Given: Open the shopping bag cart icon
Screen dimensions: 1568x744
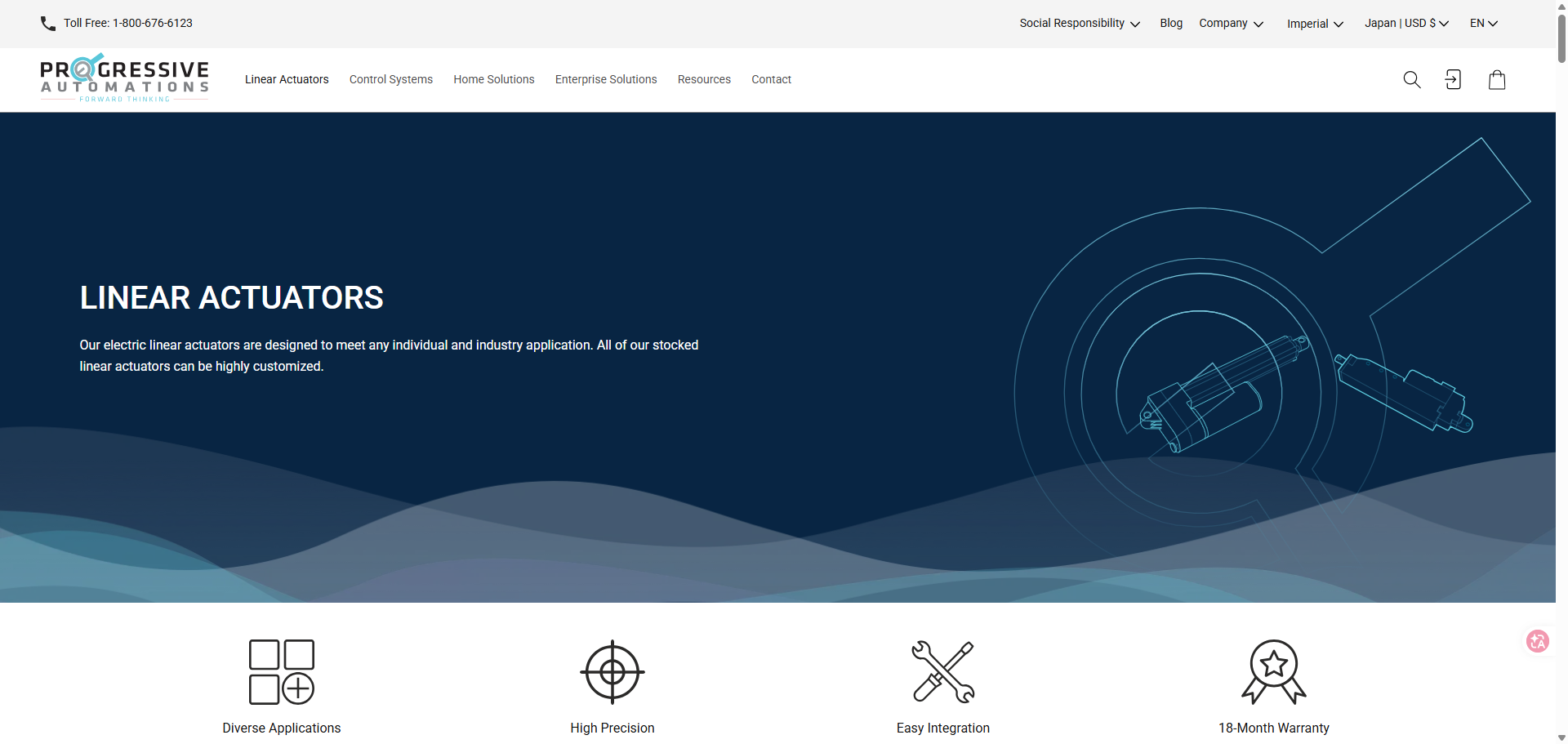Looking at the screenshot, I should [x=1496, y=79].
